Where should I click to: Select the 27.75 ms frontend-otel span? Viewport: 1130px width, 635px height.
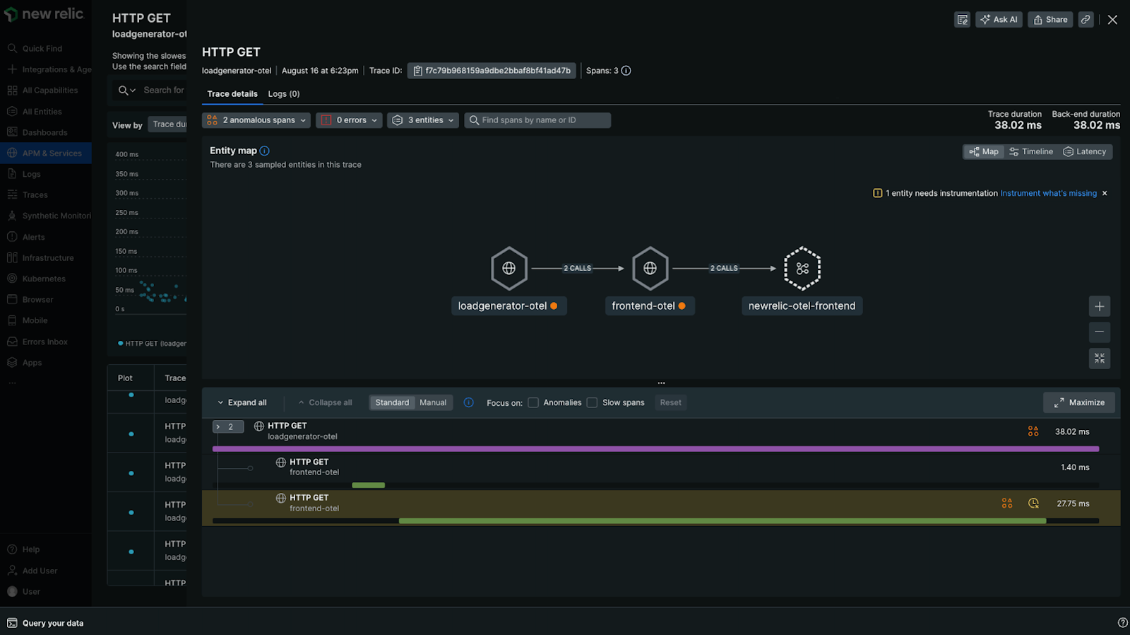(x=661, y=508)
